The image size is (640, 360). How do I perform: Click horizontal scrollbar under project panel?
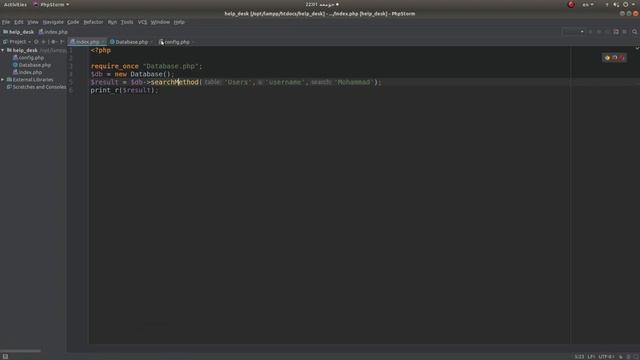click(x=20, y=350)
